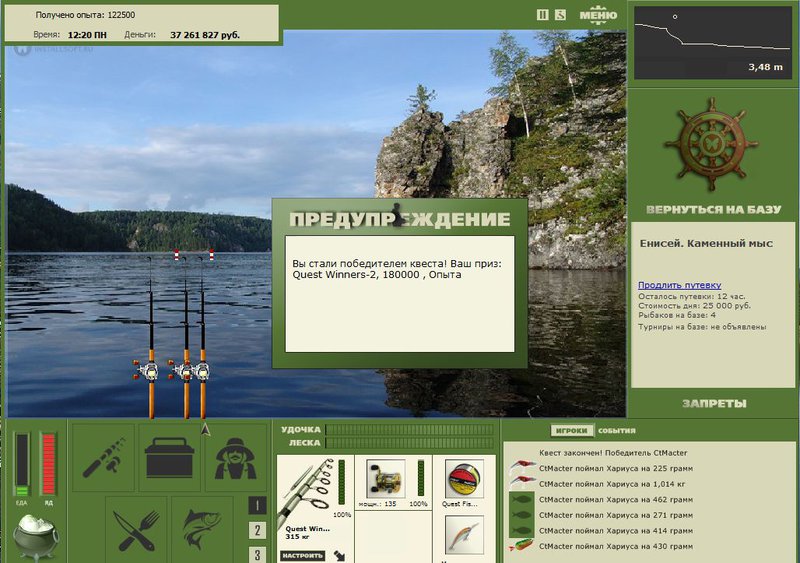Open the tackle box inventory icon
Viewport: 800px width, 563px height.
click(x=169, y=457)
